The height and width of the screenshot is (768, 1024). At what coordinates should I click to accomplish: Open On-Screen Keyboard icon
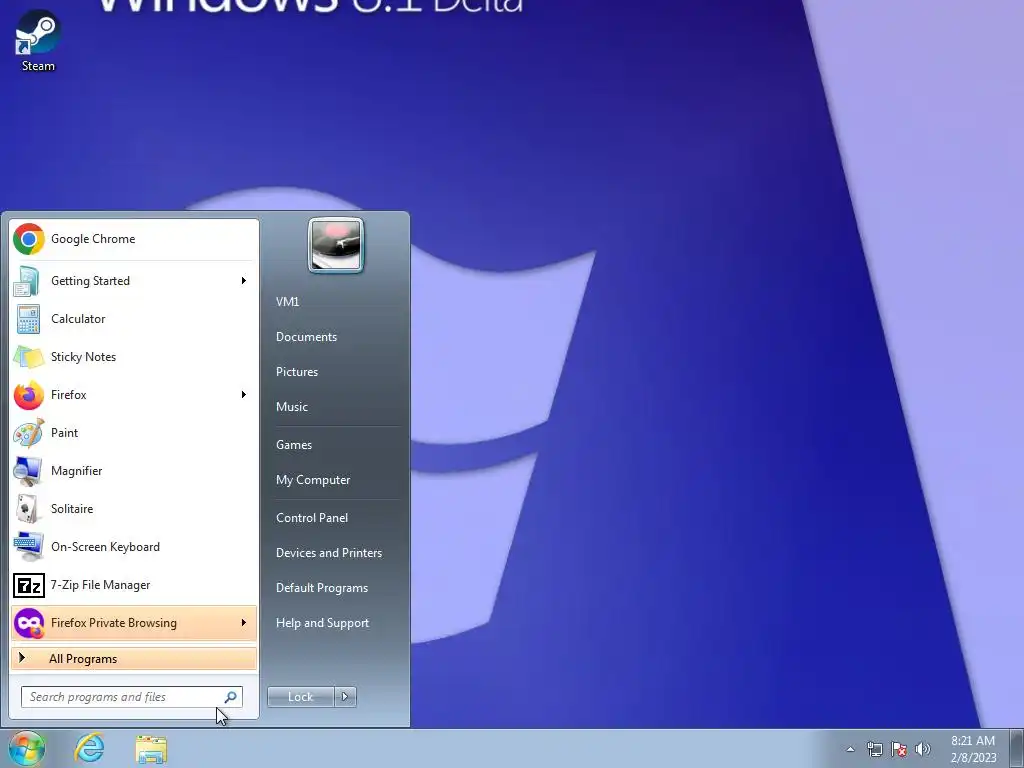tap(28, 547)
